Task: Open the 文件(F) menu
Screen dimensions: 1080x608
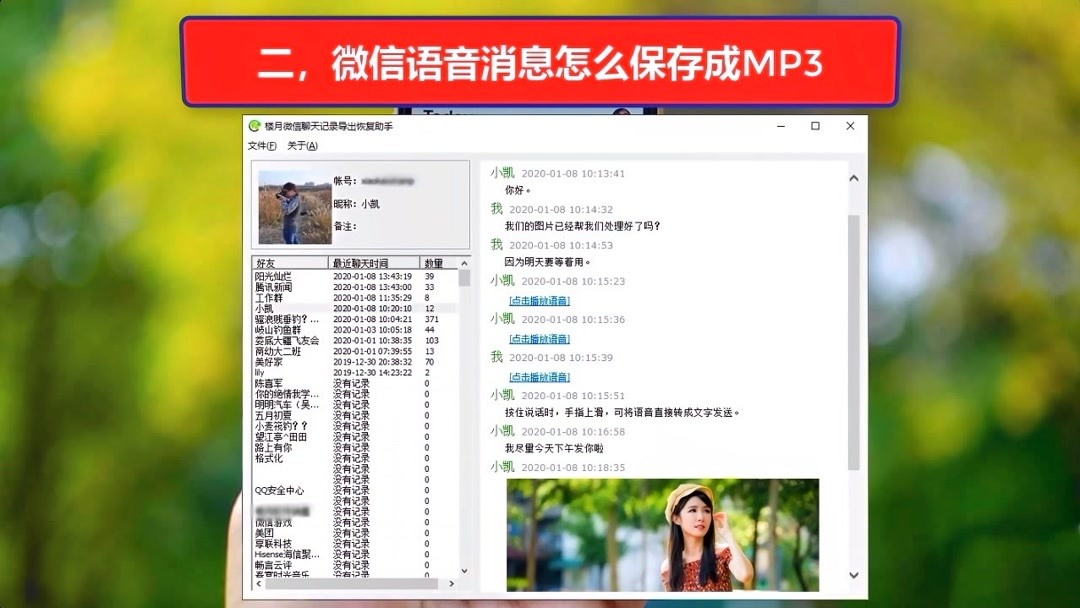Action: (x=260, y=146)
